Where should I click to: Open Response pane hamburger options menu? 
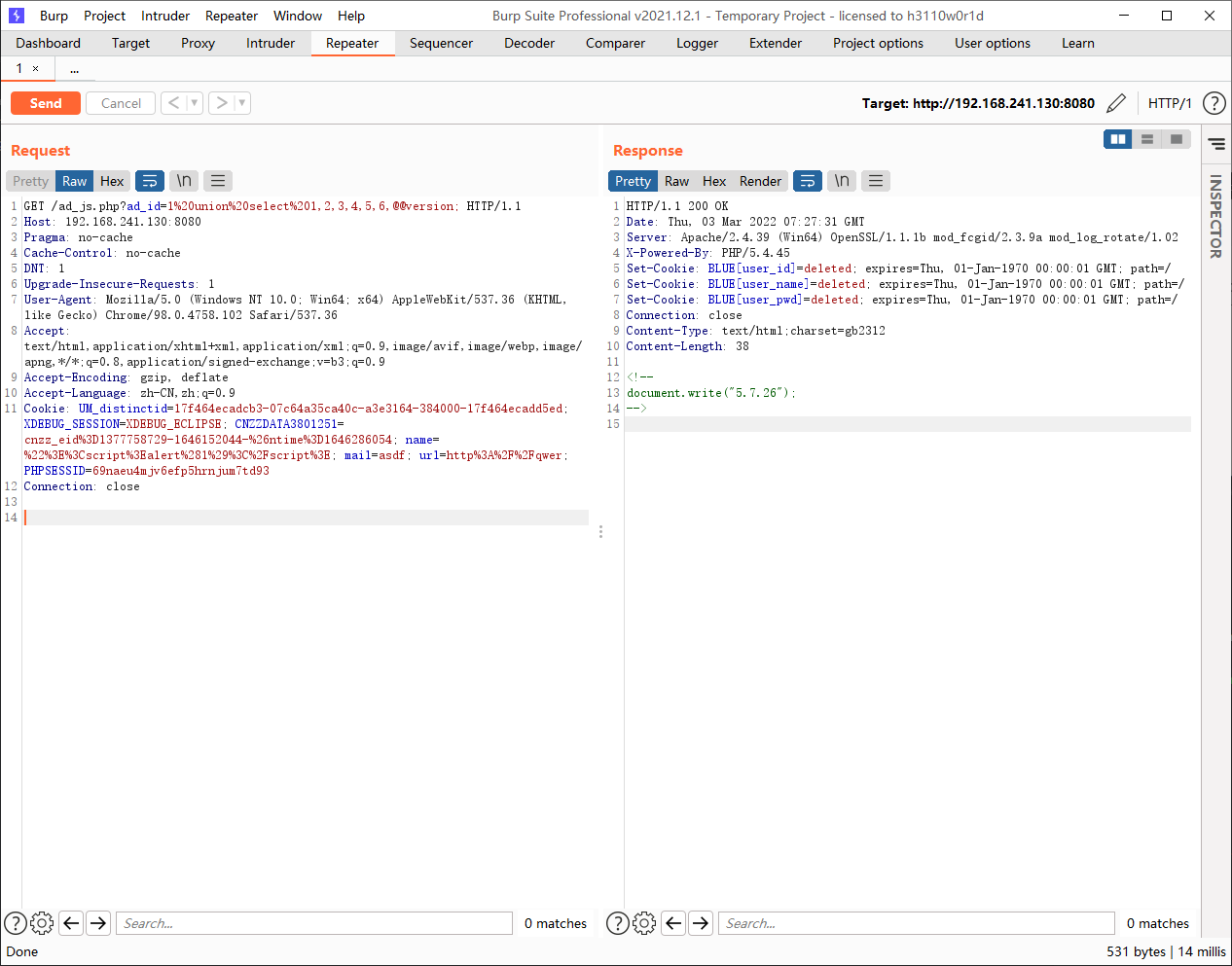(x=876, y=181)
